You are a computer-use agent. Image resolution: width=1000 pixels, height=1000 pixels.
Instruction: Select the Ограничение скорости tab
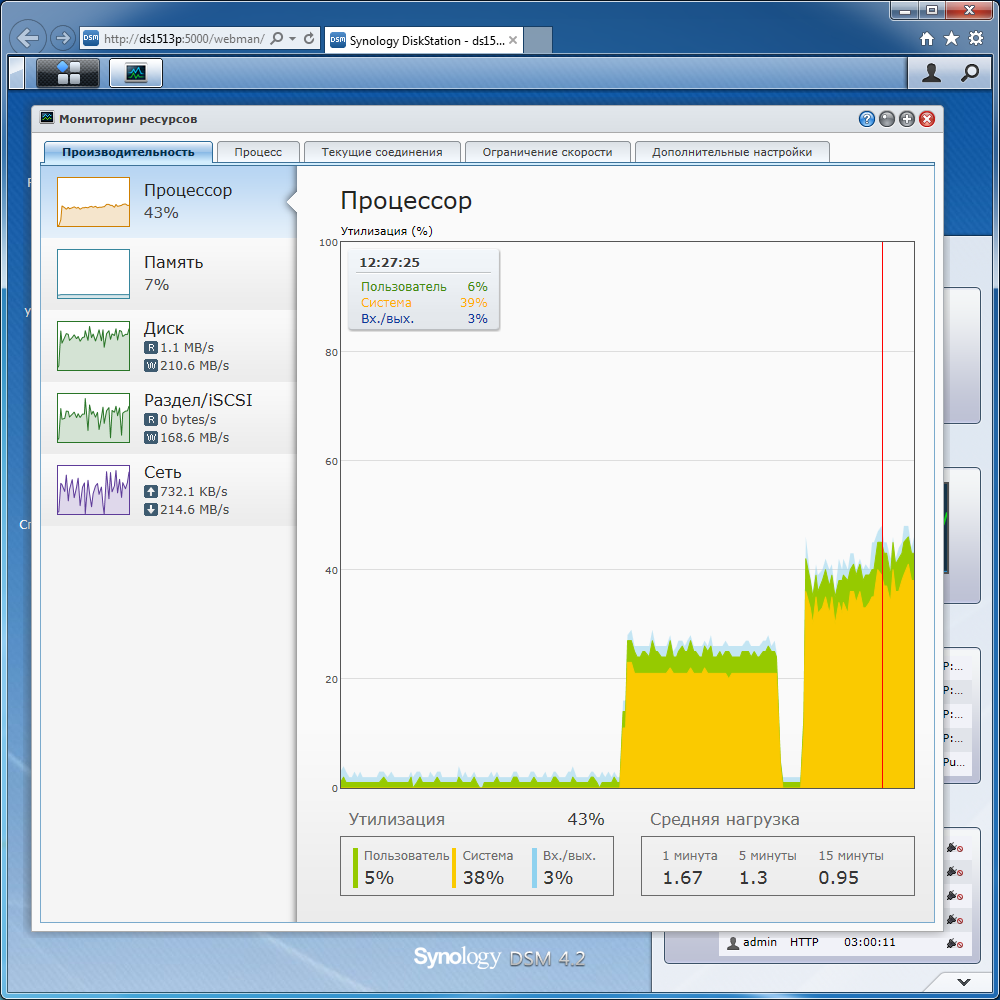547,152
